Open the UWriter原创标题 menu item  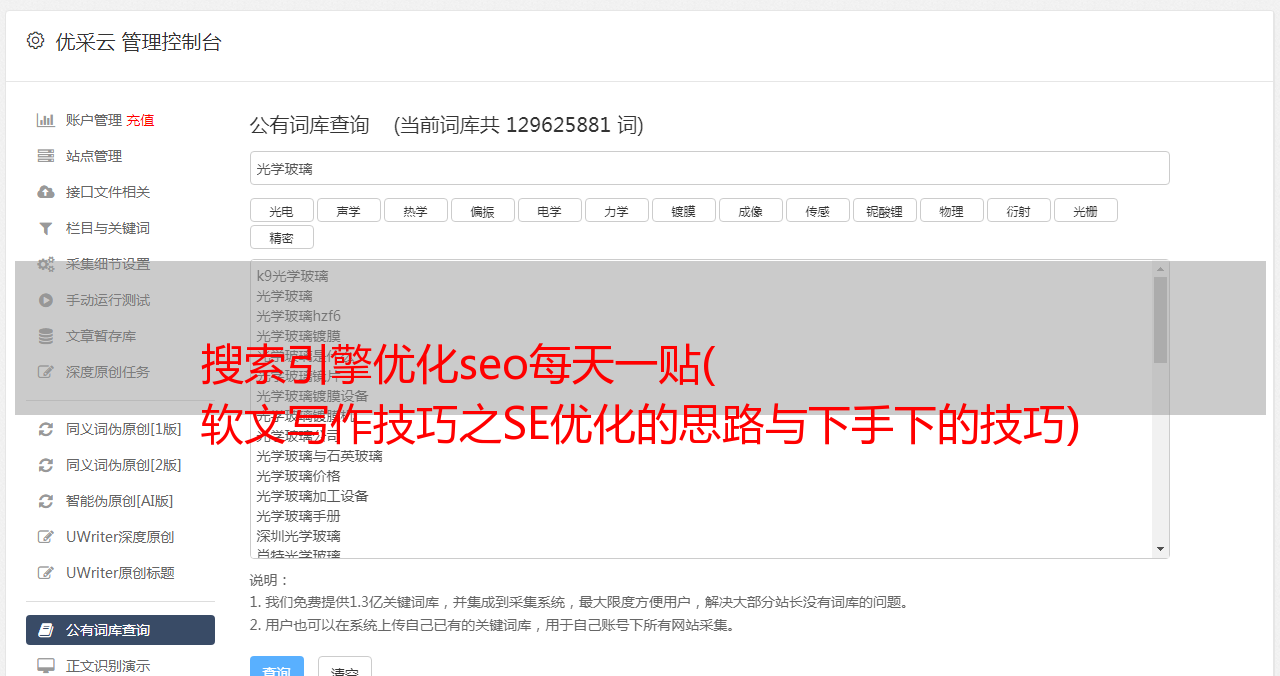coord(120,573)
